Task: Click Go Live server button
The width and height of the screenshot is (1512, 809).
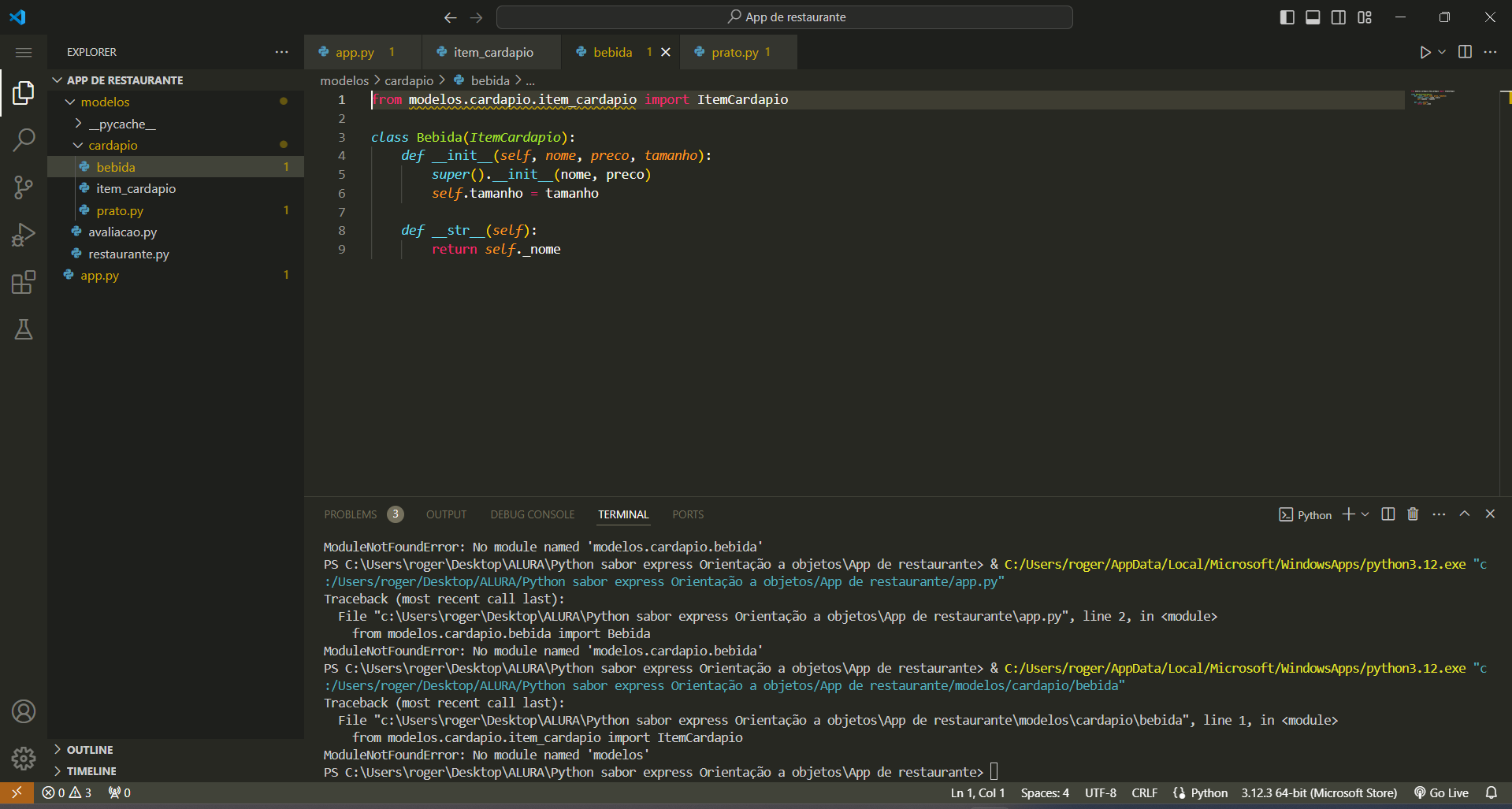Action: (1441, 792)
